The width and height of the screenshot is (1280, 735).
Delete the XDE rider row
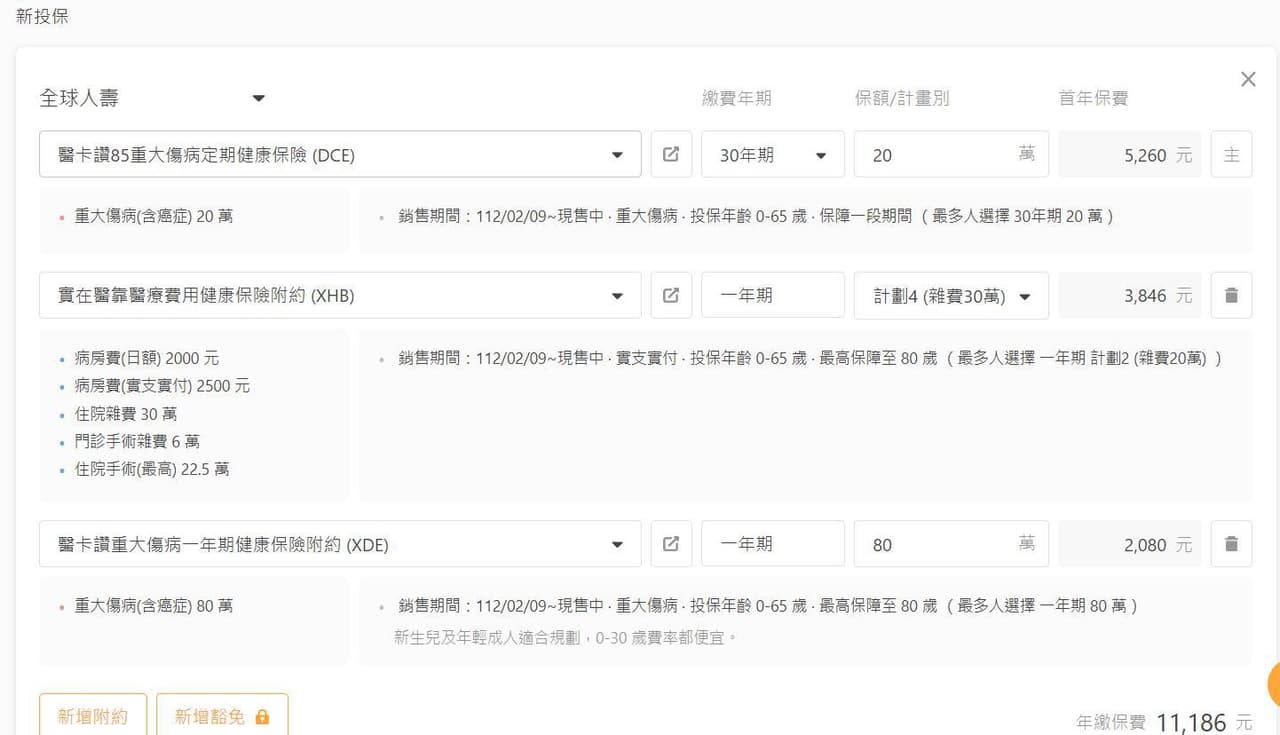coord(1231,544)
